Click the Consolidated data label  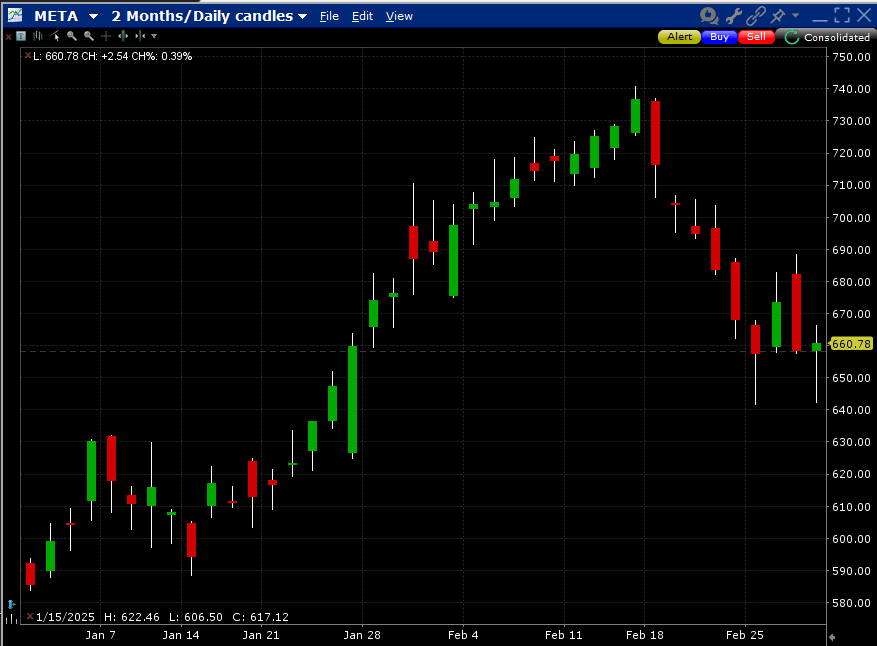pyautogui.click(x=837, y=37)
